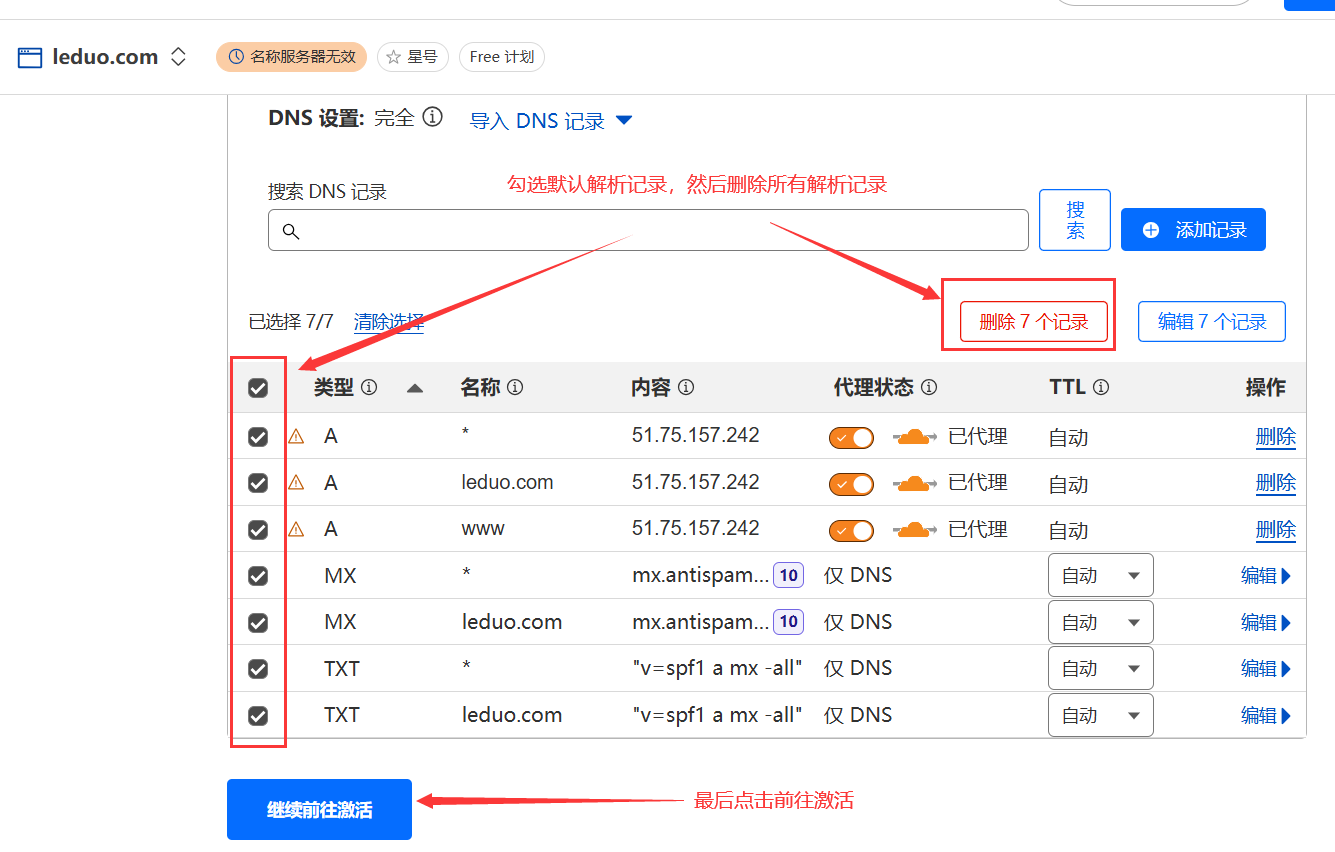The image size is (1335, 852).
Task: Open TTL dropdown for TXT leduo.com record
Action: pos(1100,715)
